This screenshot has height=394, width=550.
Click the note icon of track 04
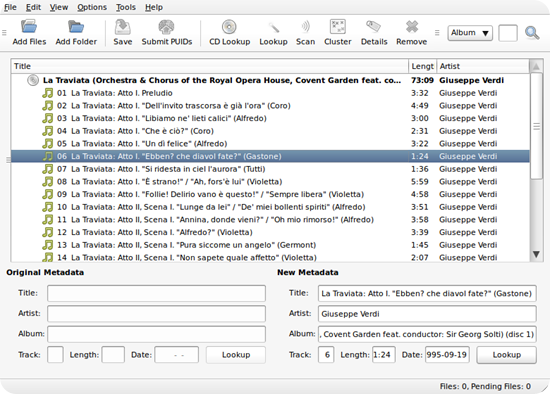pos(47,131)
